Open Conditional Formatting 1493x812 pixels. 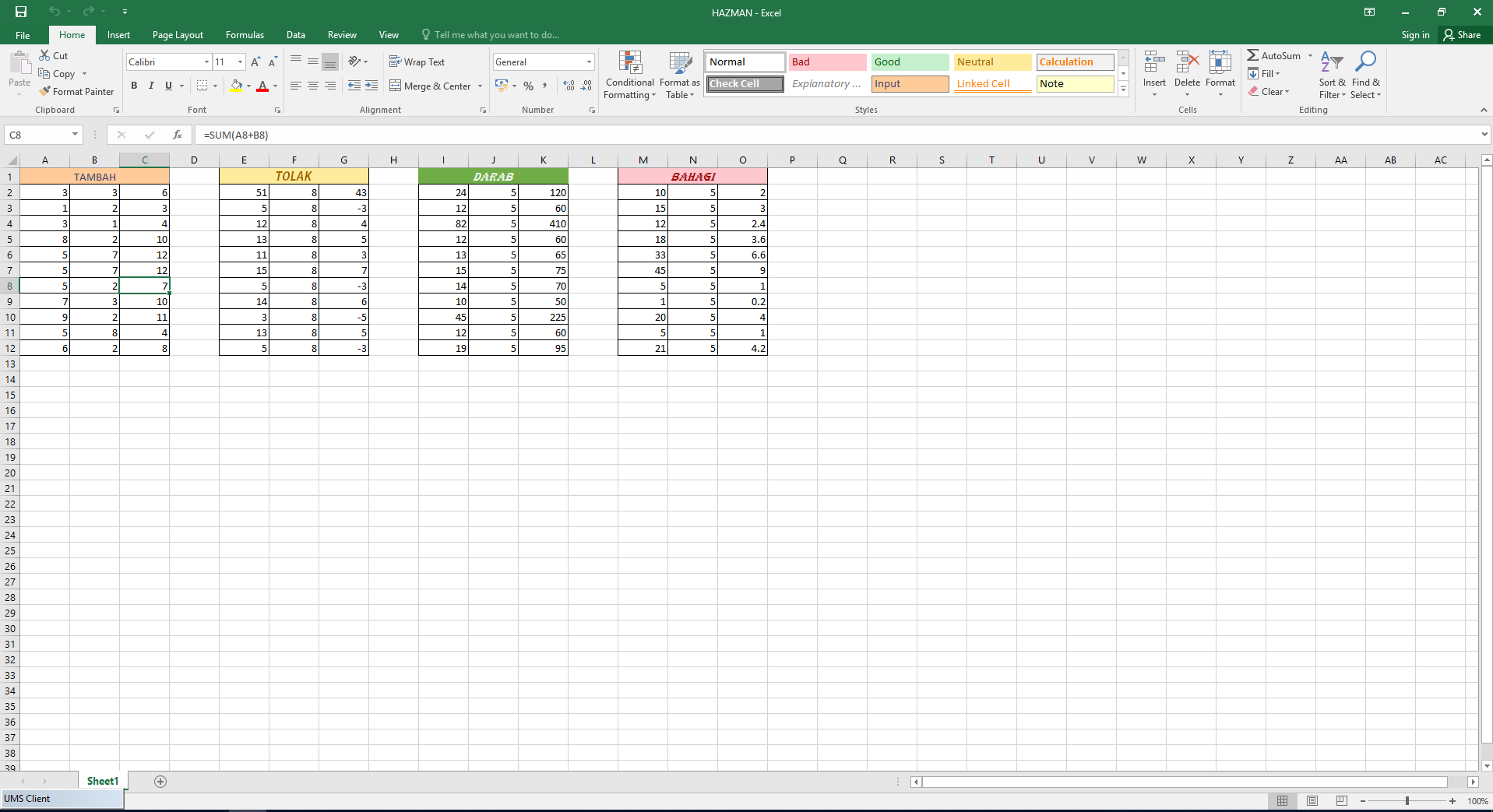click(629, 75)
